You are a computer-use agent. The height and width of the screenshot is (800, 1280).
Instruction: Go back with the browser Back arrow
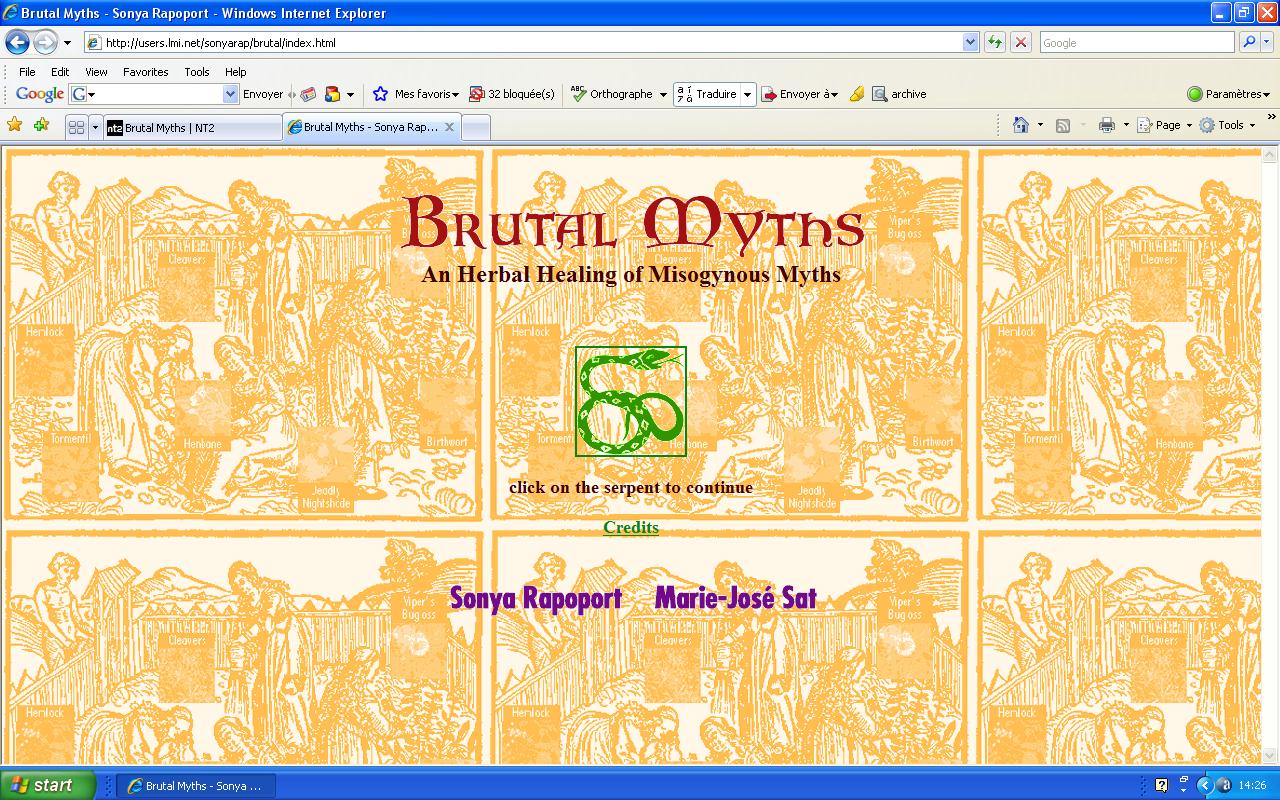coord(17,42)
